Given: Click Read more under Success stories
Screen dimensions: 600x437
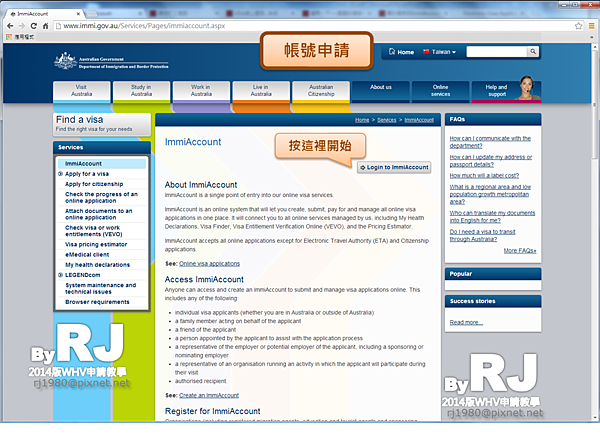Looking at the screenshot, I should (x=466, y=323).
